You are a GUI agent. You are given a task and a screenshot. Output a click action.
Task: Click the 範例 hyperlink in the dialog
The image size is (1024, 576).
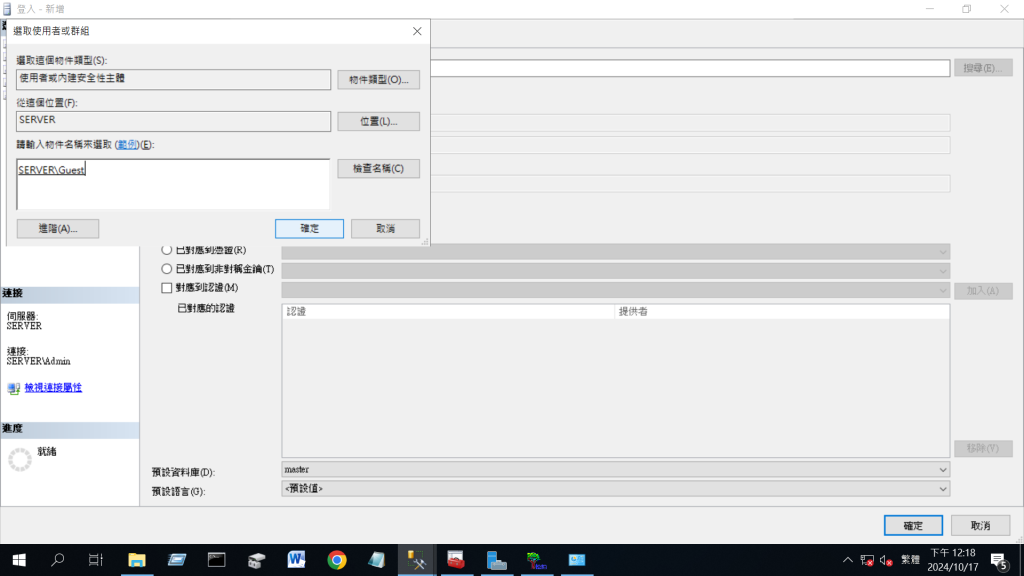click(127, 145)
